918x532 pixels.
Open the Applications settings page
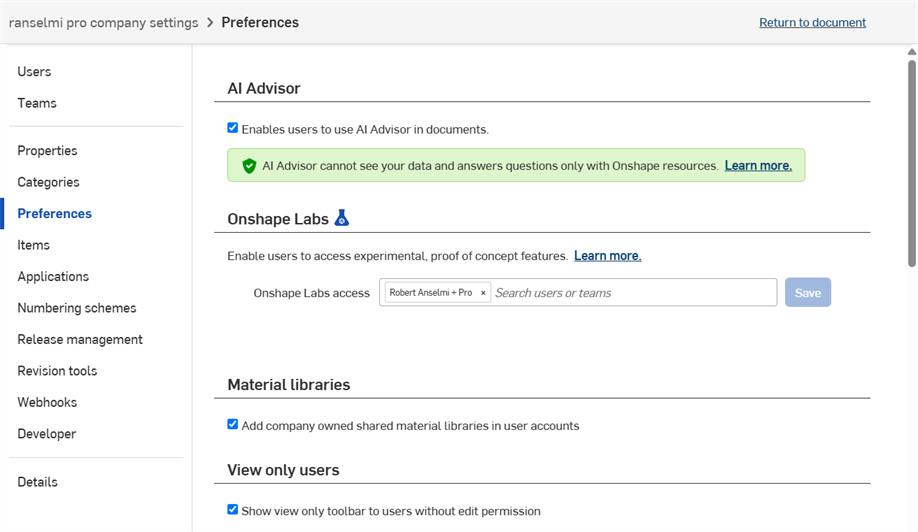tap(53, 277)
